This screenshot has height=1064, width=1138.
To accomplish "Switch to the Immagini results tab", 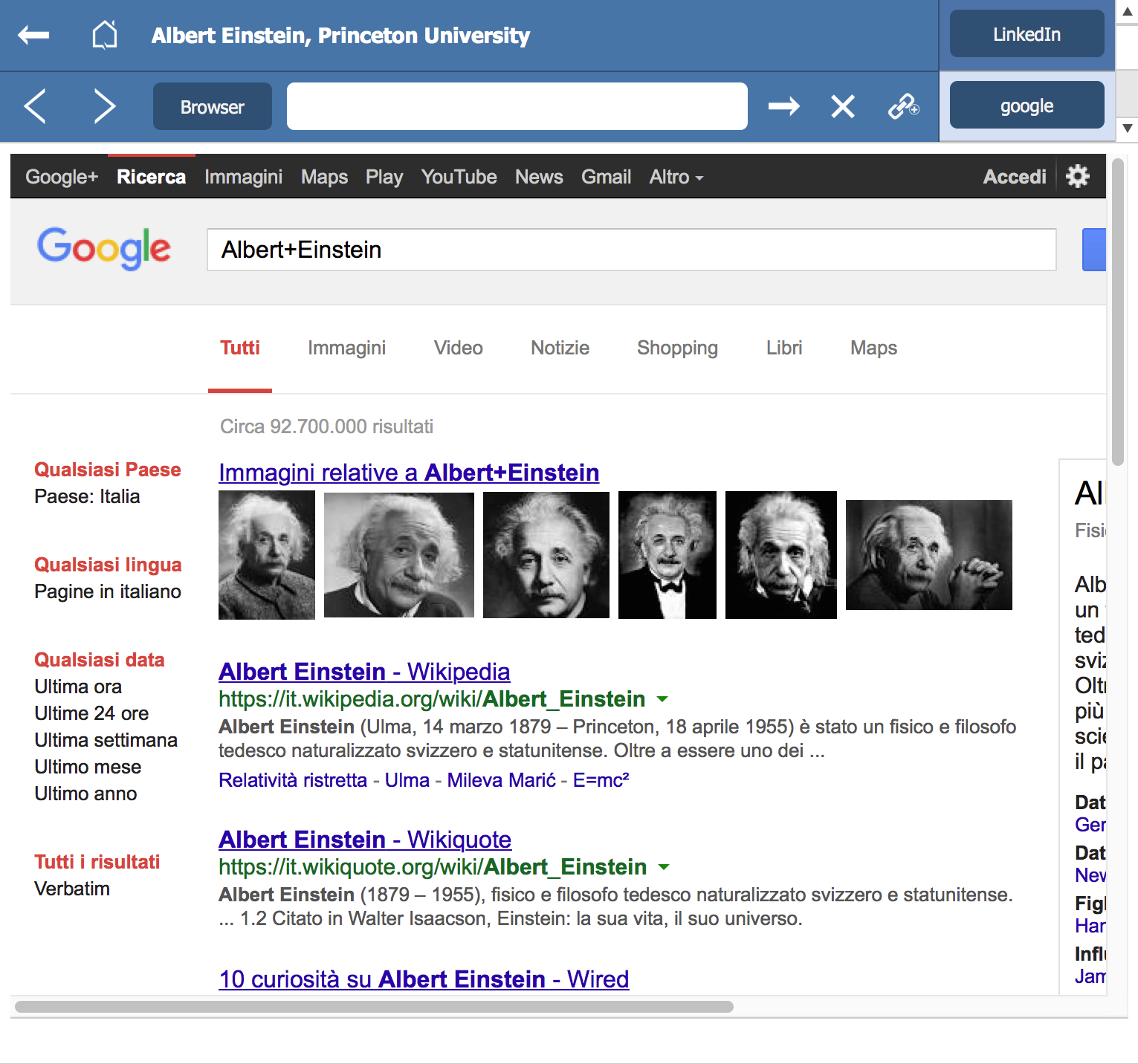I will [x=347, y=348].
